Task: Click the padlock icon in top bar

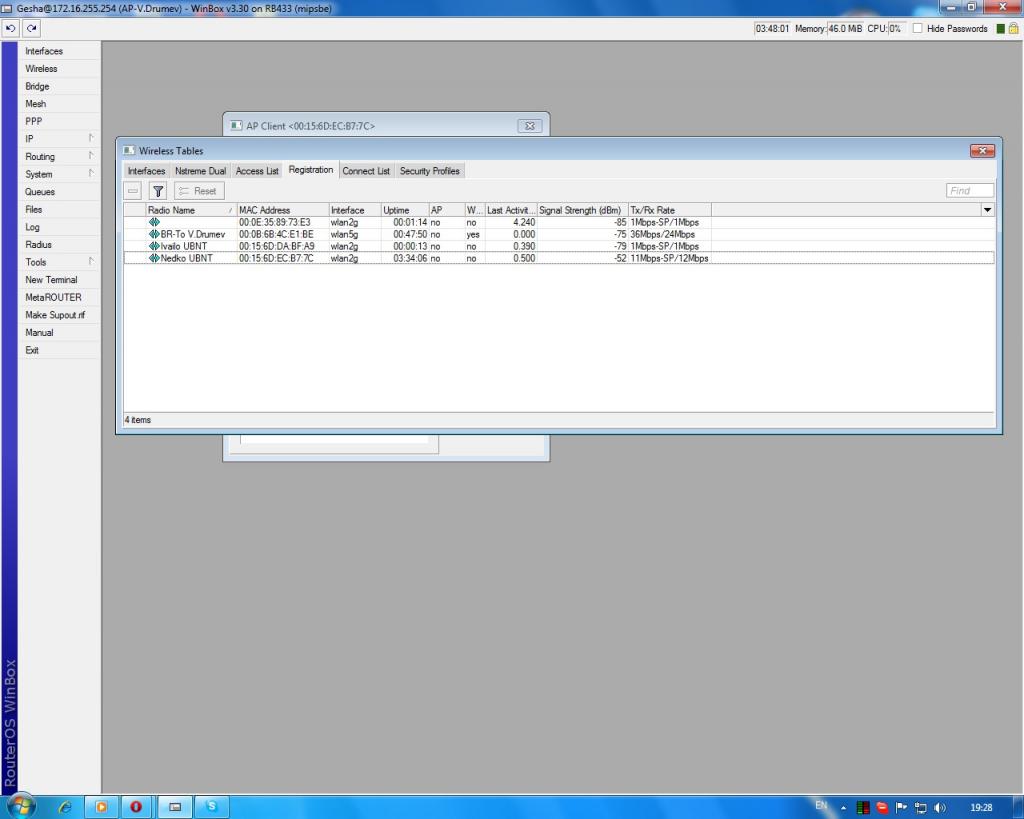Action: (x=1013, y=28)
